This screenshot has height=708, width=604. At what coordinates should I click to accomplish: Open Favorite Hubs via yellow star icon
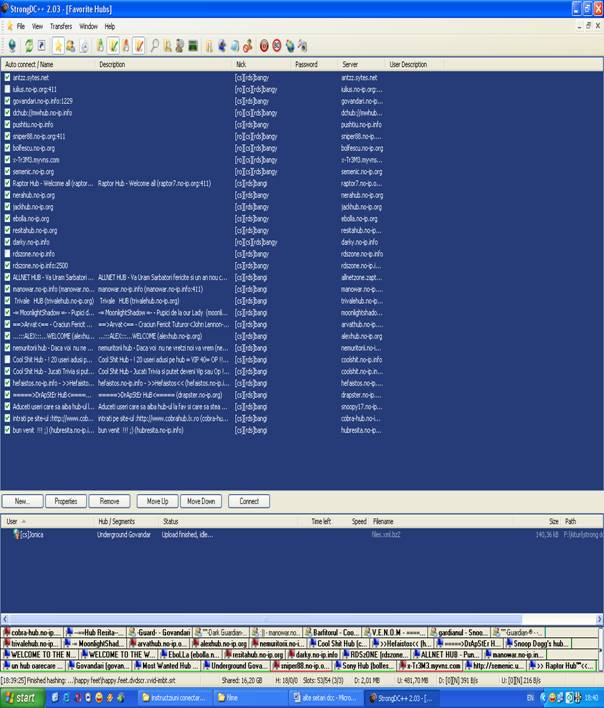57,45
